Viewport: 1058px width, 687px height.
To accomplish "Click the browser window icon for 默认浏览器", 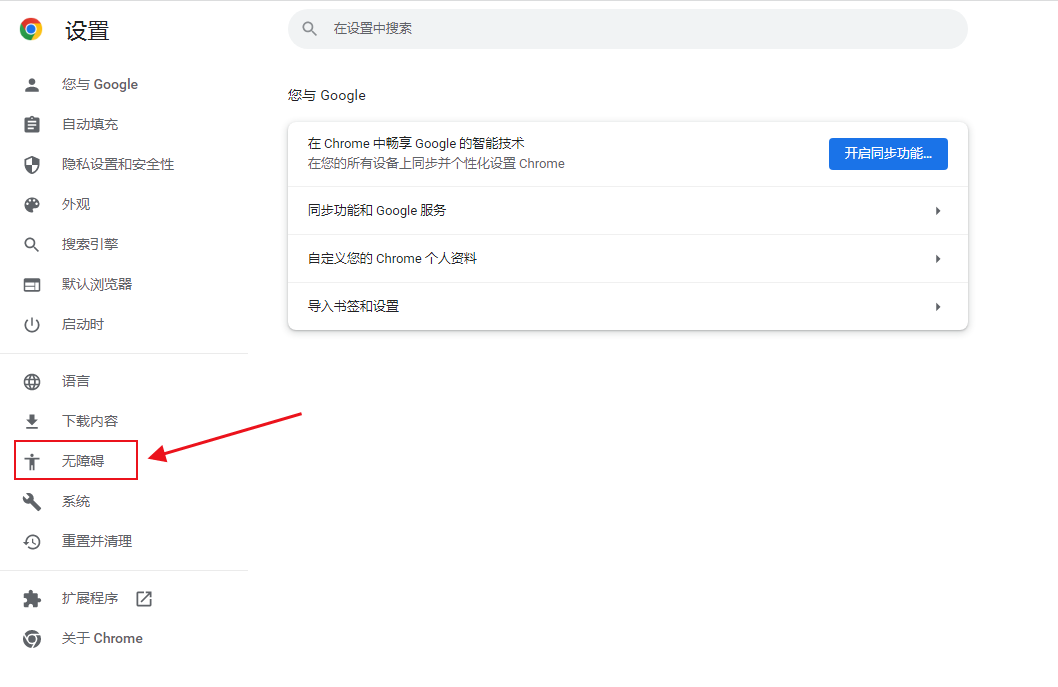I will (32, 285).
